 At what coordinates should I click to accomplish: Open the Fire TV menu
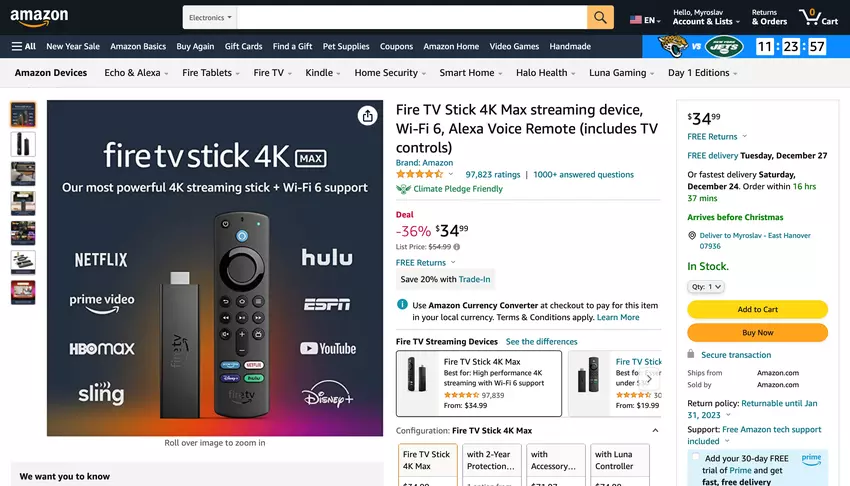point(272,73)
